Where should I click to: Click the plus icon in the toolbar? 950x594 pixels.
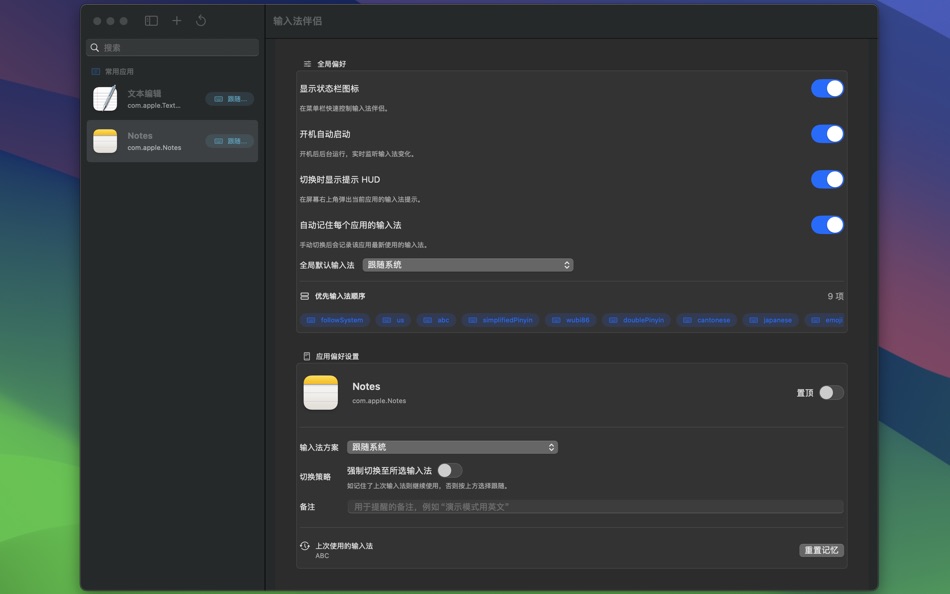(176, 20)
